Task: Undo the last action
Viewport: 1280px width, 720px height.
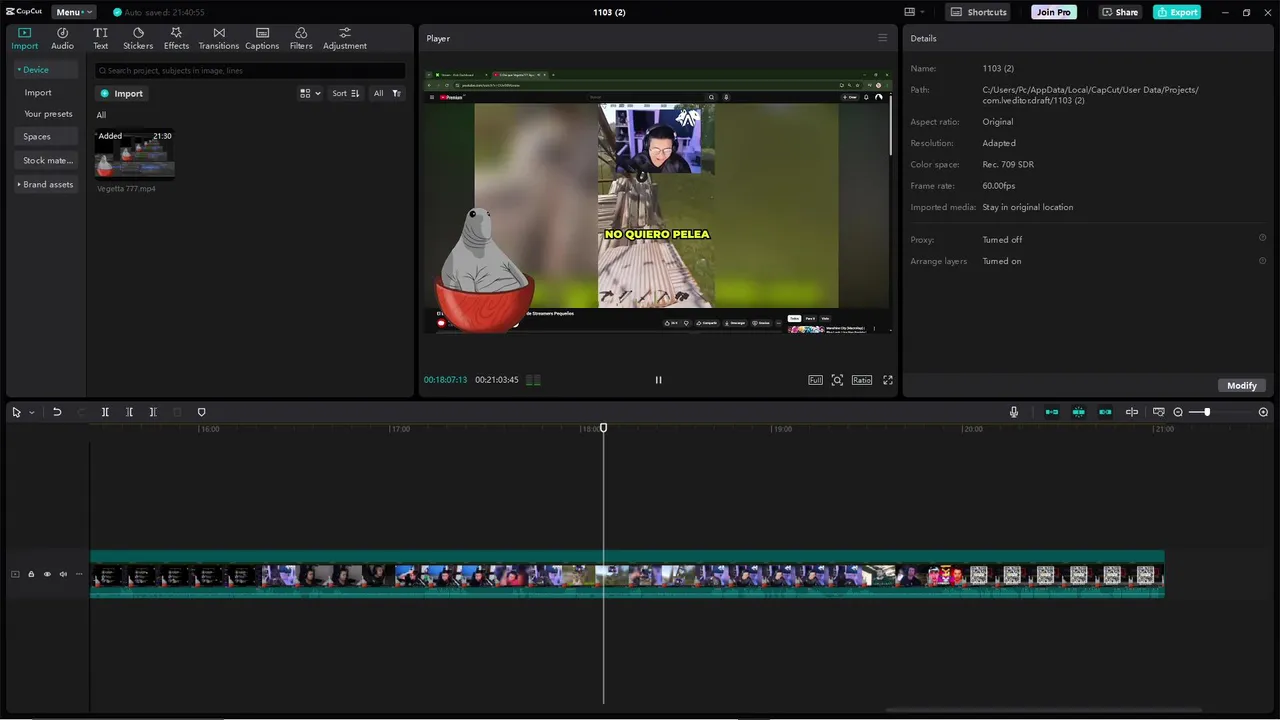Action: (x=57, y=412)
